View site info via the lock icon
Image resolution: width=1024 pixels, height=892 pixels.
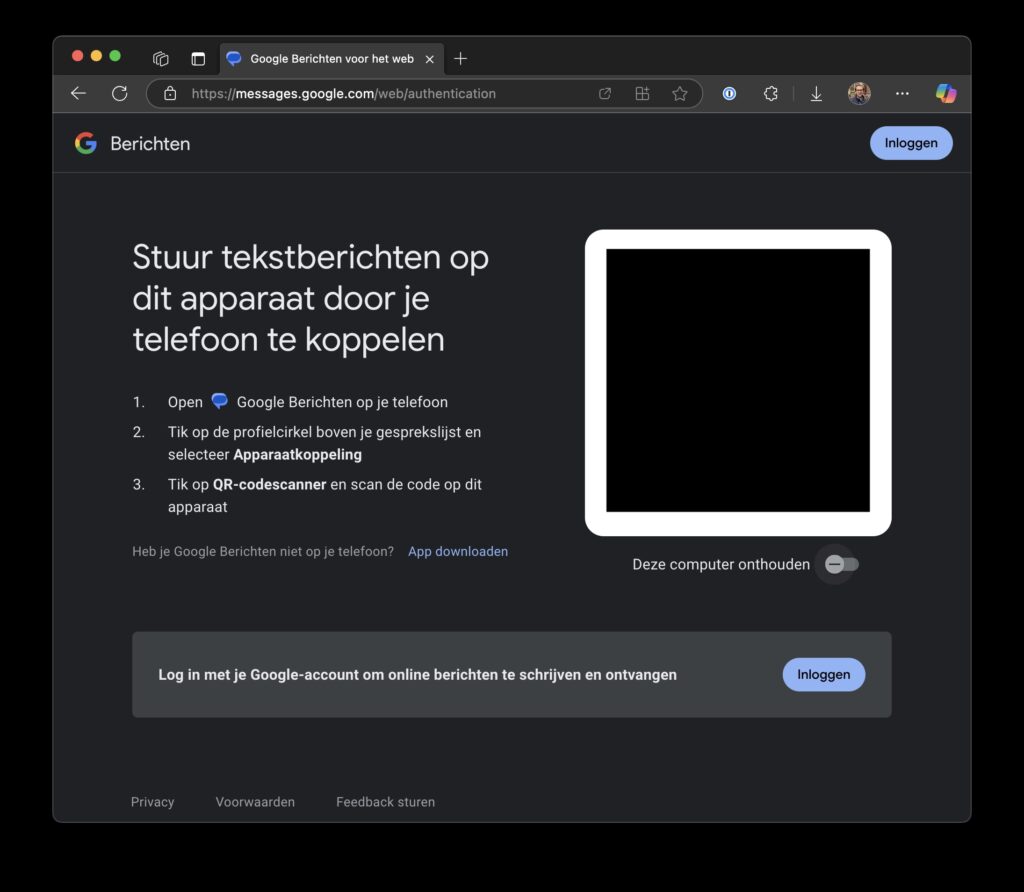[170, 93]
